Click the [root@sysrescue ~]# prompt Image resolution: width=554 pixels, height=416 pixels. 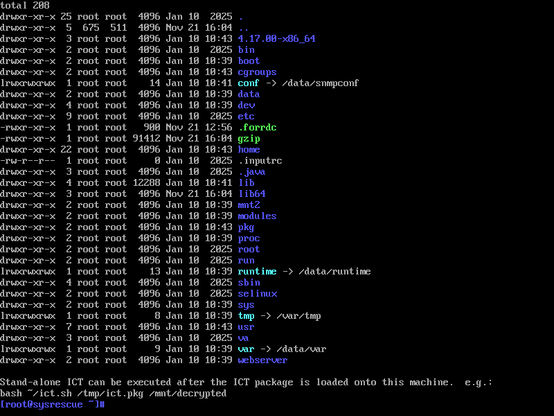click(52, 405)
